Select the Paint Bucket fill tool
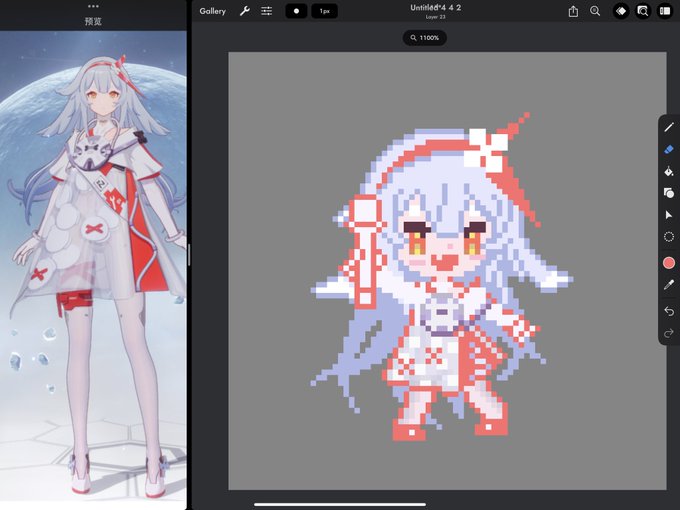The image size is (680, 510). pos(669,171)
